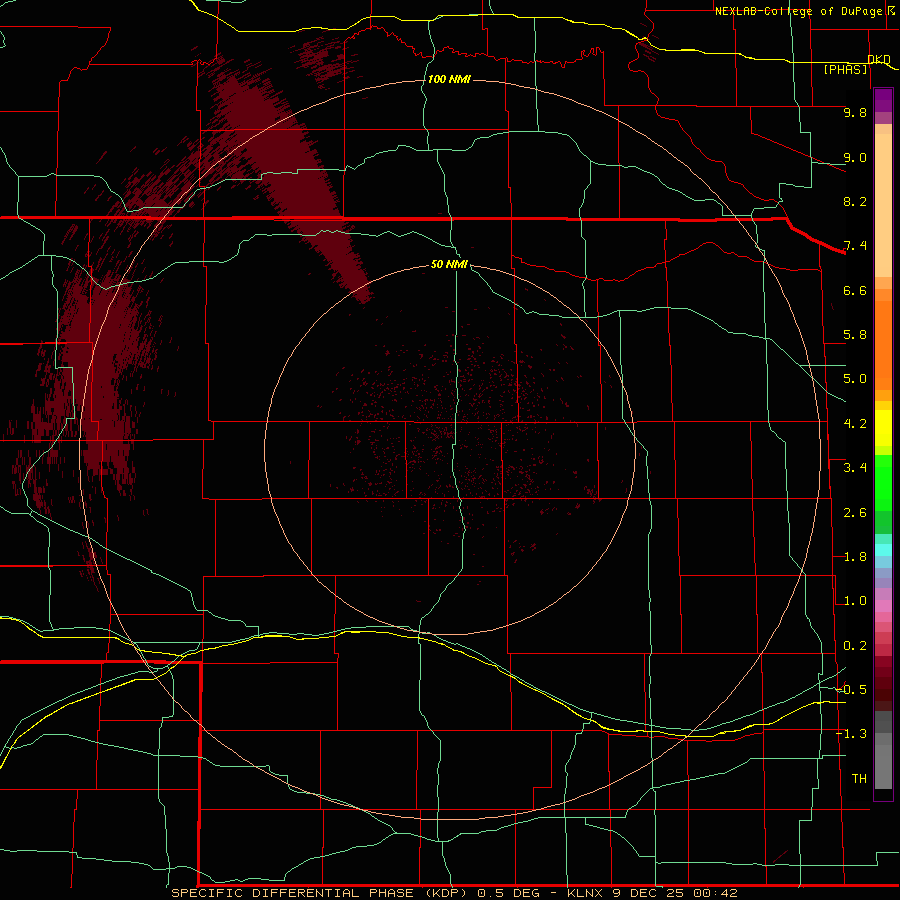
Task: Click the DKD label in the top-right corner
Action: click(879, 59)
